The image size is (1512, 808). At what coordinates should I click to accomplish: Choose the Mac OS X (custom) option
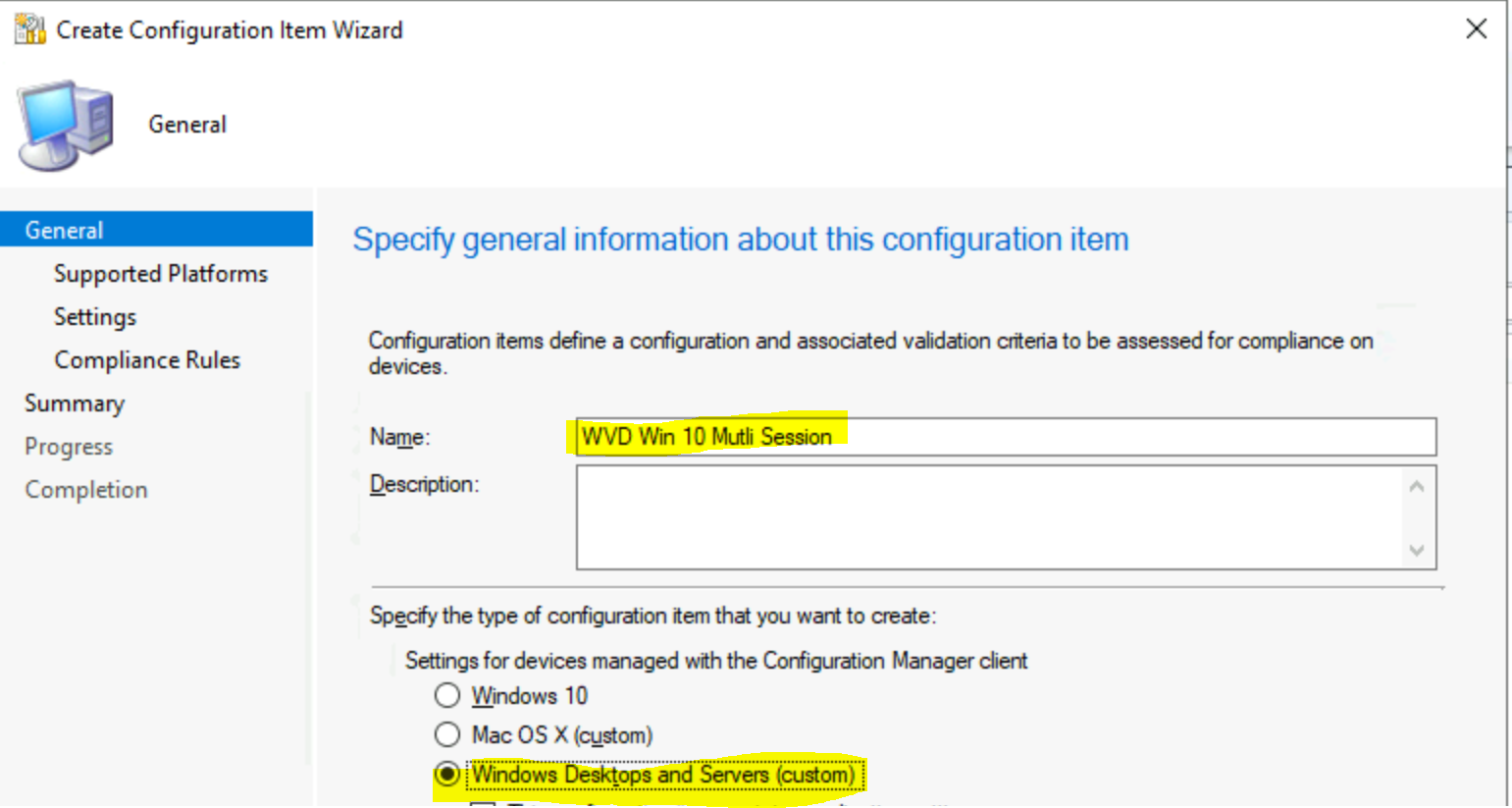447,734
